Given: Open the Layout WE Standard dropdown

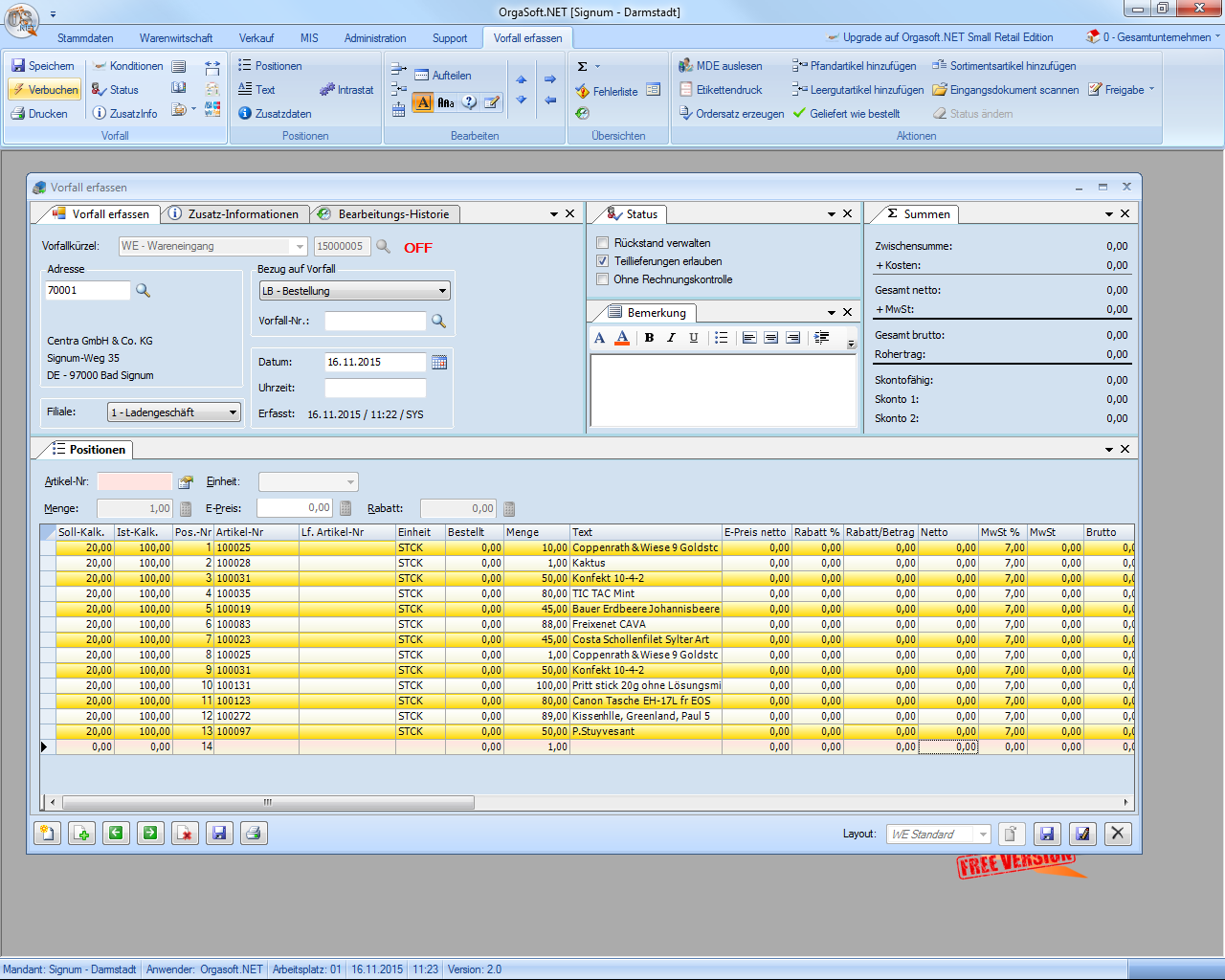Looking at the screenshot, I should pyautogui.click(x=983, y=835).
